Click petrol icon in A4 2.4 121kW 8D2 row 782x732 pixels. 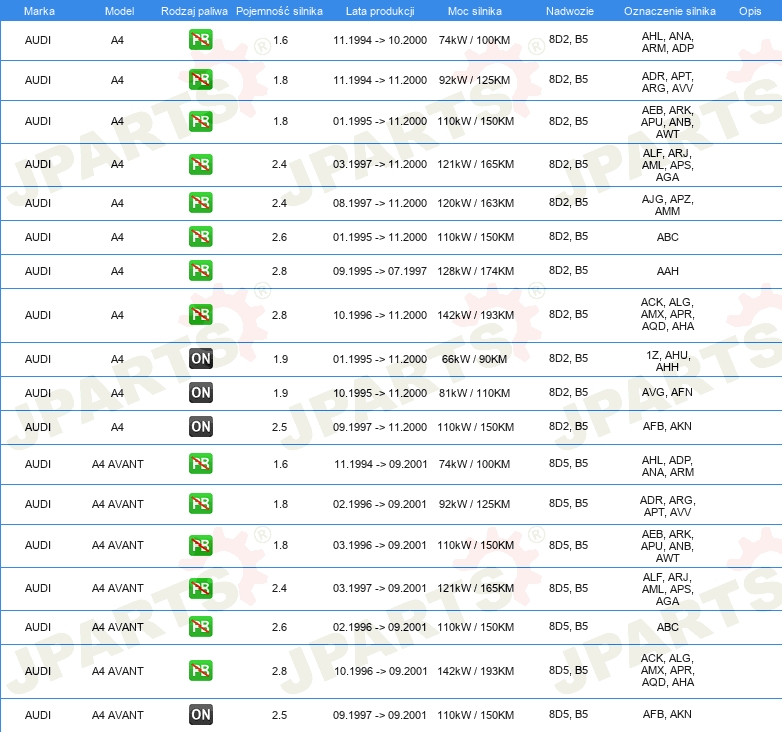click(x=201, y=165)
